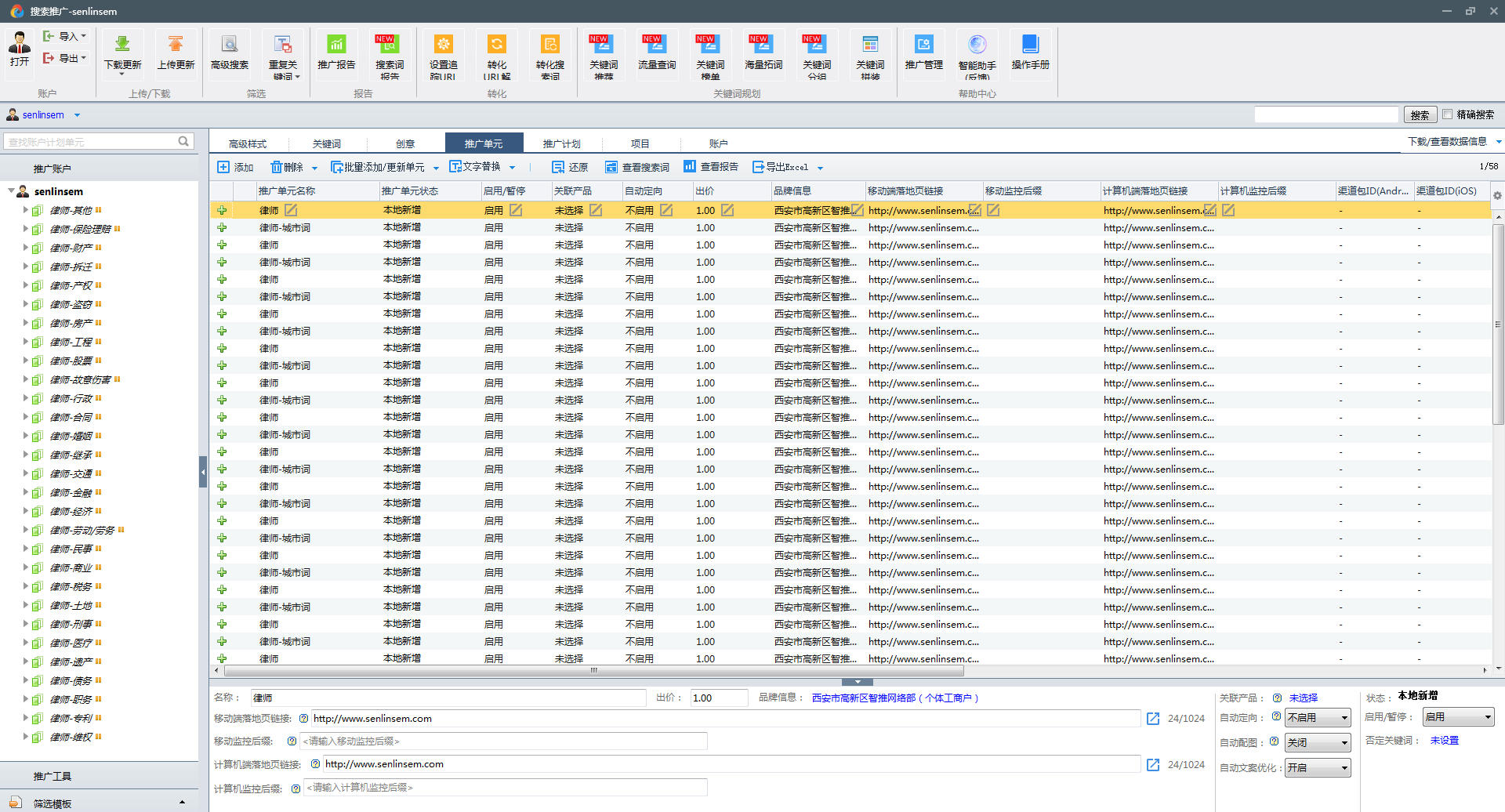Switch to the 推广计划 tab
This screenshot has height=812, width=1505.
[x=561, y=143]
